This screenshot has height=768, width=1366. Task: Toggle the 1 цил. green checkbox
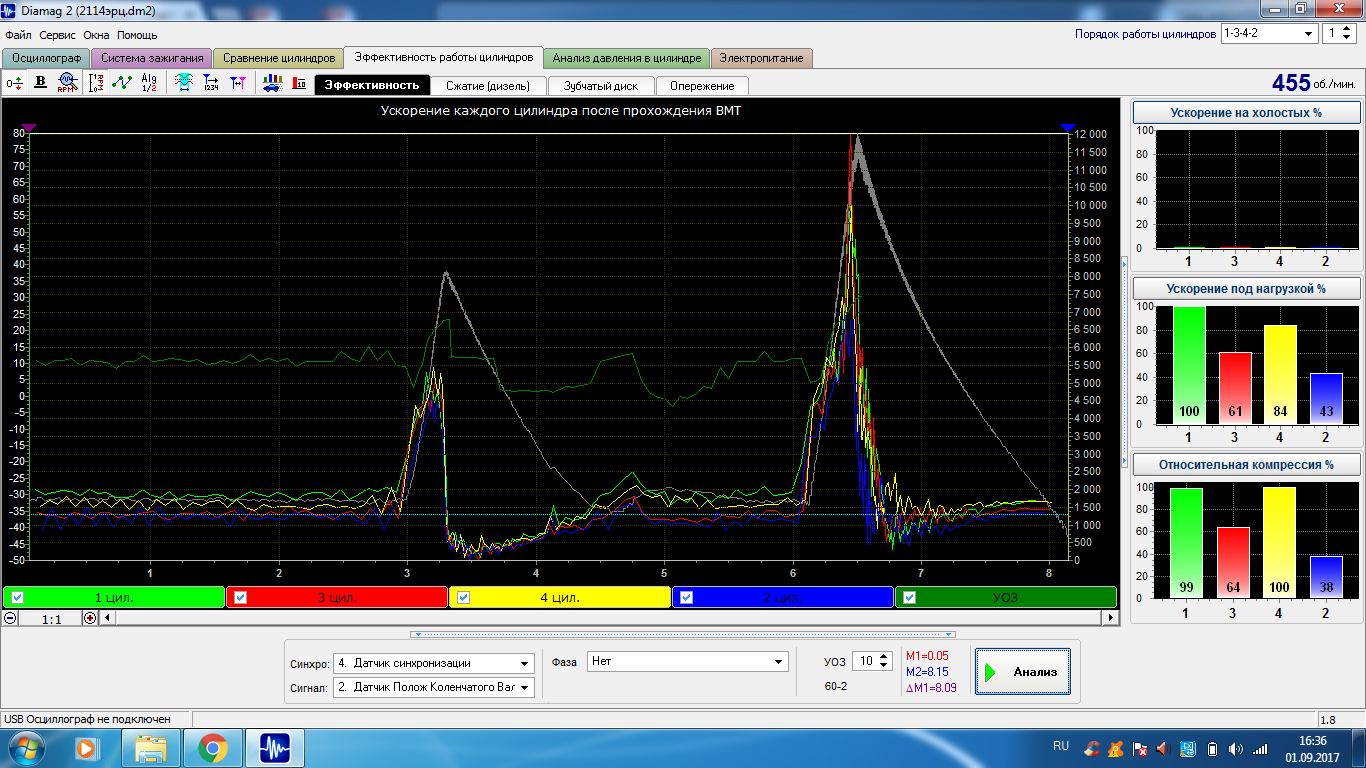coord(17,597)
